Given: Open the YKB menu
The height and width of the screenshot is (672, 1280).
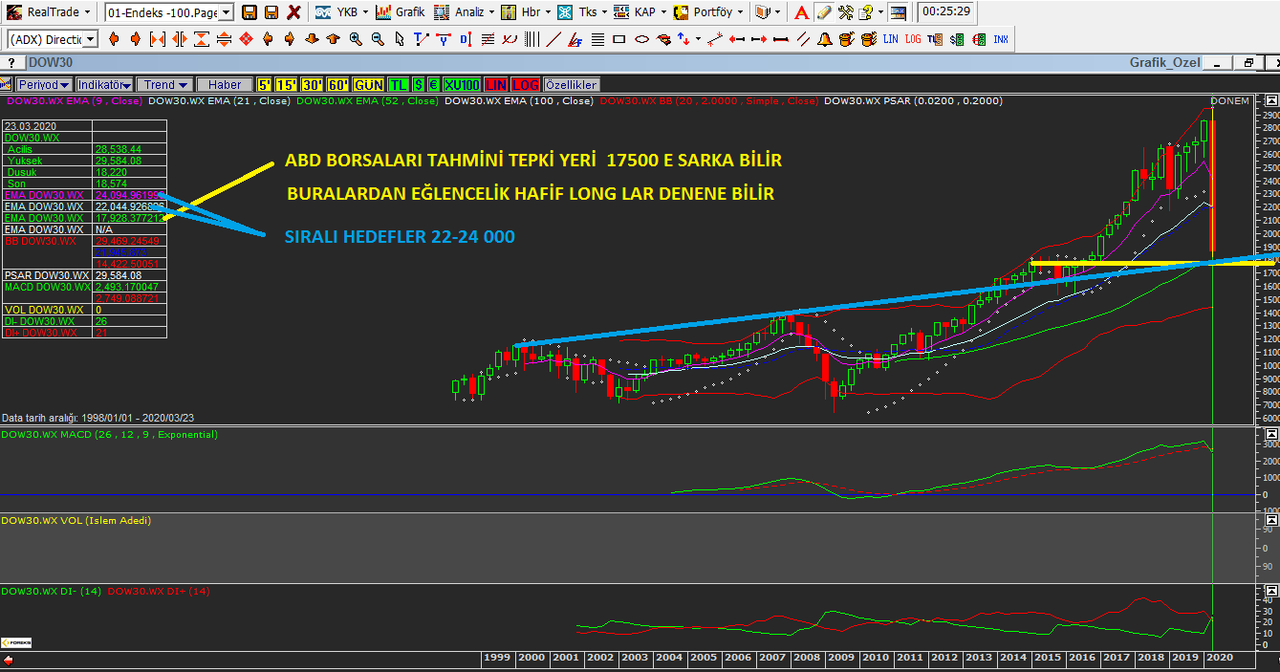Looking at the screenshot, I should [341, 12].
